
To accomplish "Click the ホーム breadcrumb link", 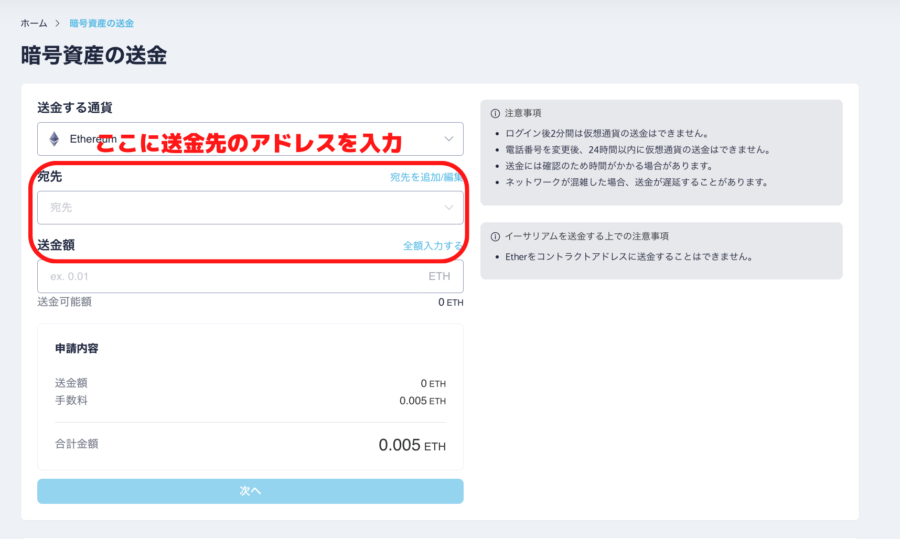I will coord(34,24).
